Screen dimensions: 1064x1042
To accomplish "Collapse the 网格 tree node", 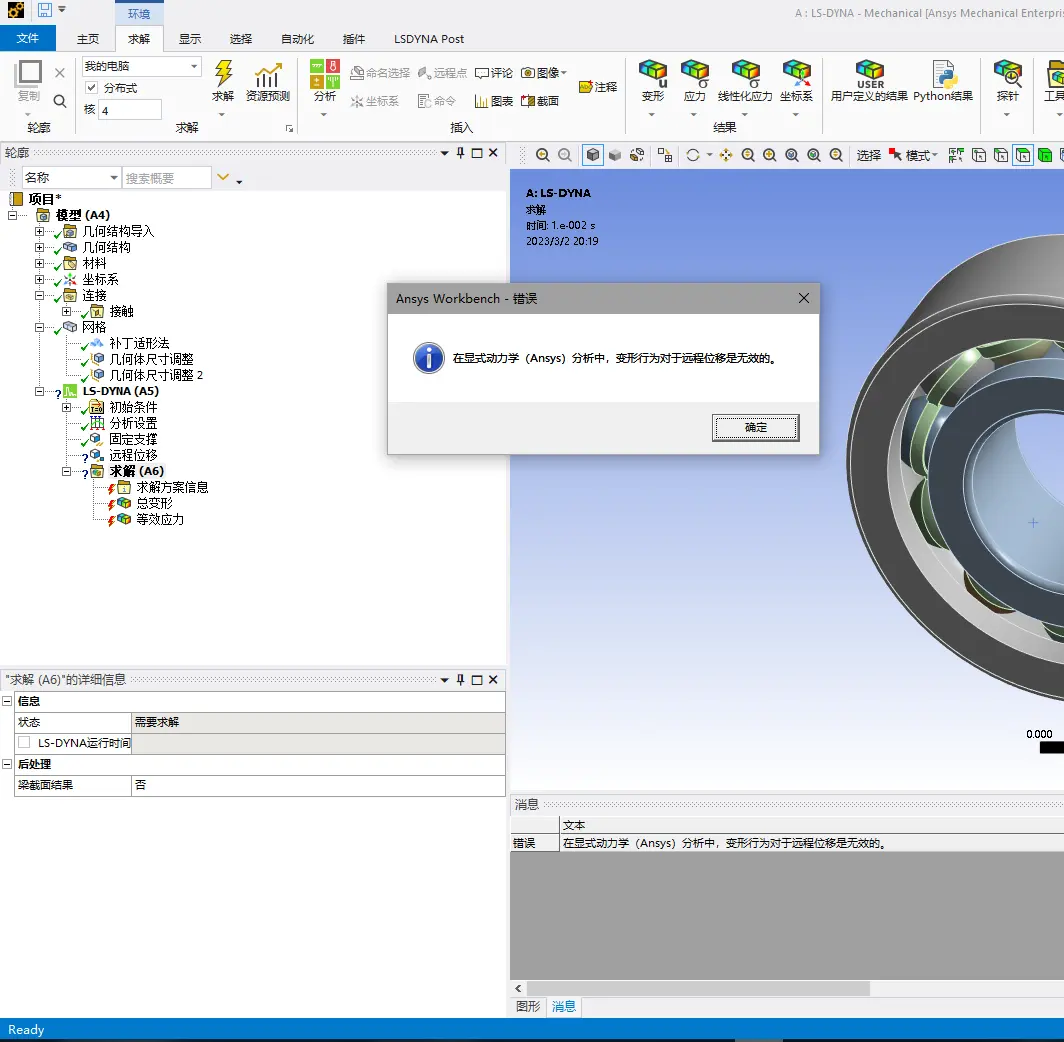I will (39, 327).
